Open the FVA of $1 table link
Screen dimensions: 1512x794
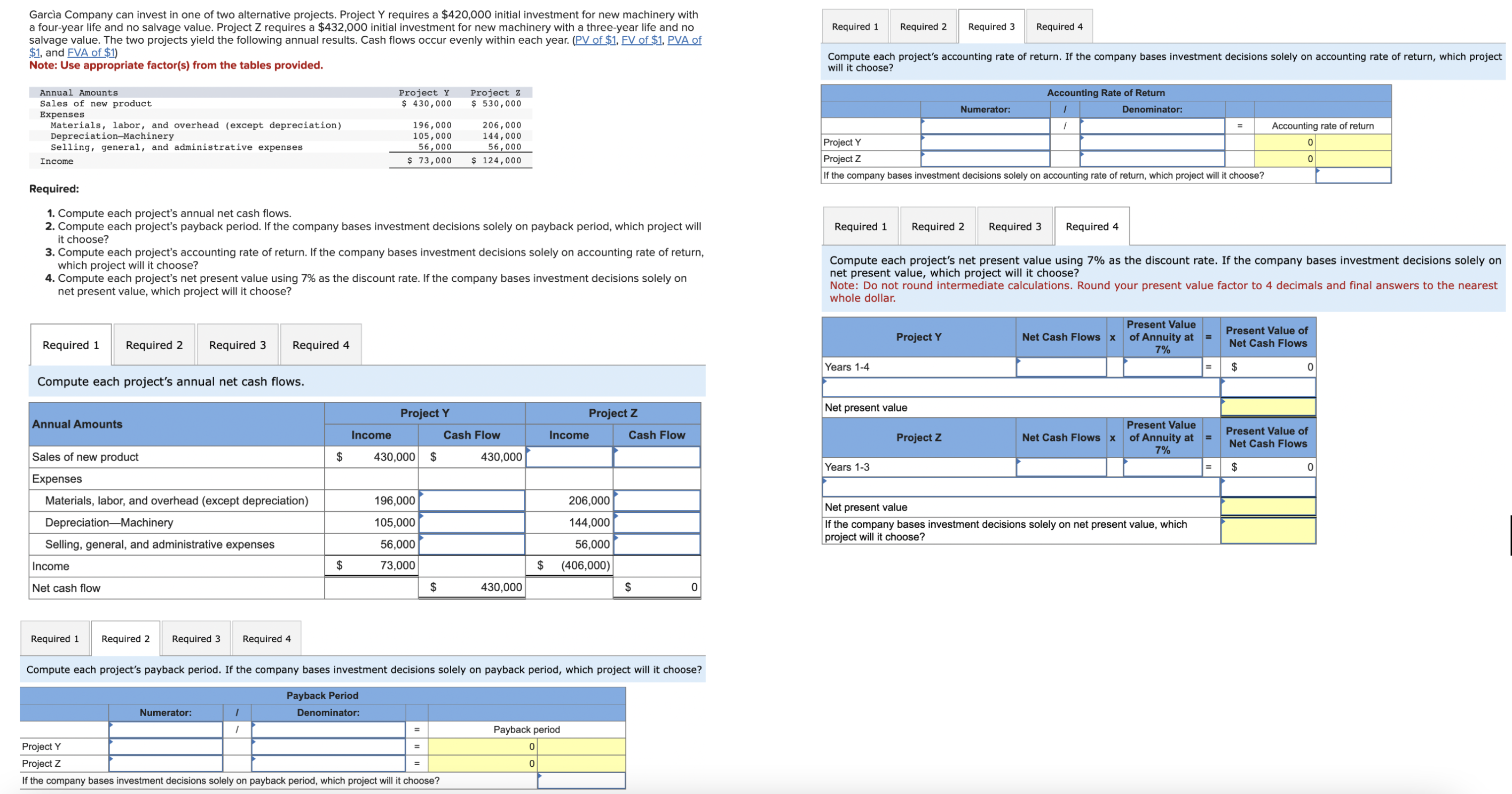pos(91,53)
